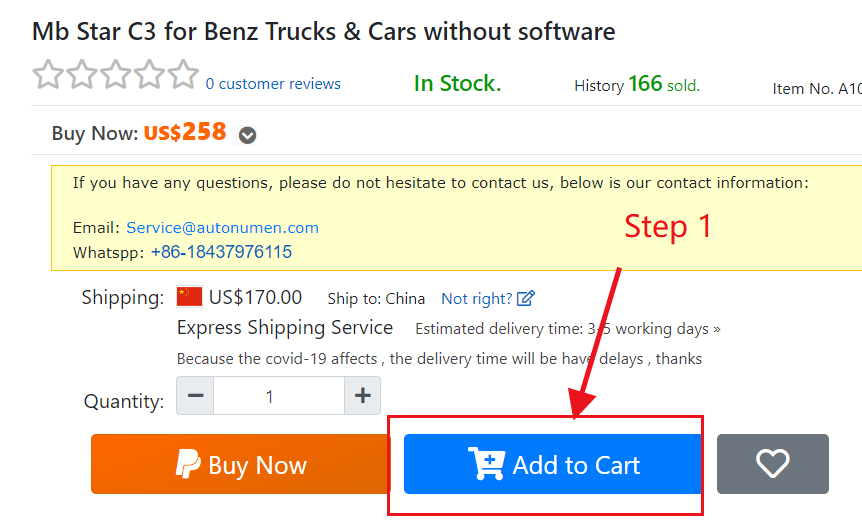Screen dimensions: 862x522
Task: Click the China flag icon
Action: click(190, 297)
